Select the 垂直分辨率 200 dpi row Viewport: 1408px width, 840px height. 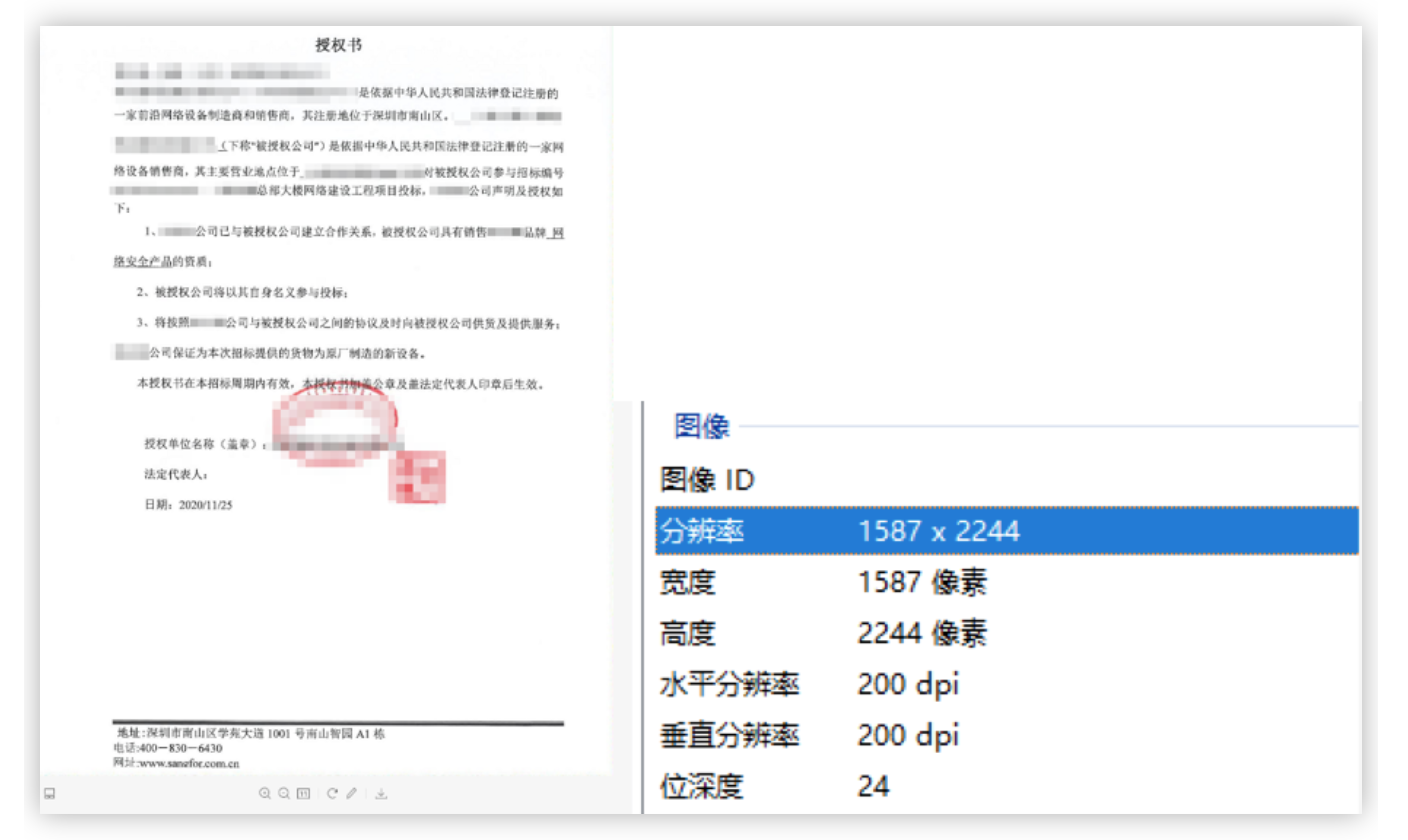click(x=1007, y=735)
